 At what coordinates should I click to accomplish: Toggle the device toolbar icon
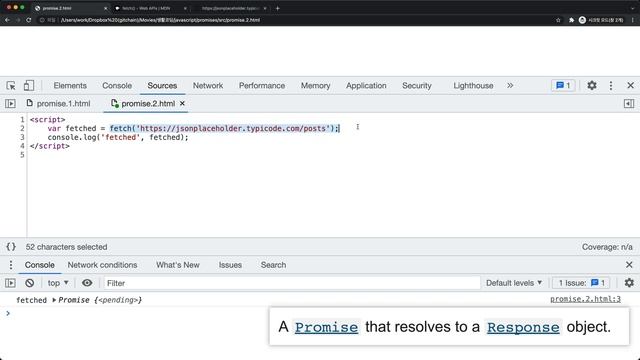pos(29,86)
